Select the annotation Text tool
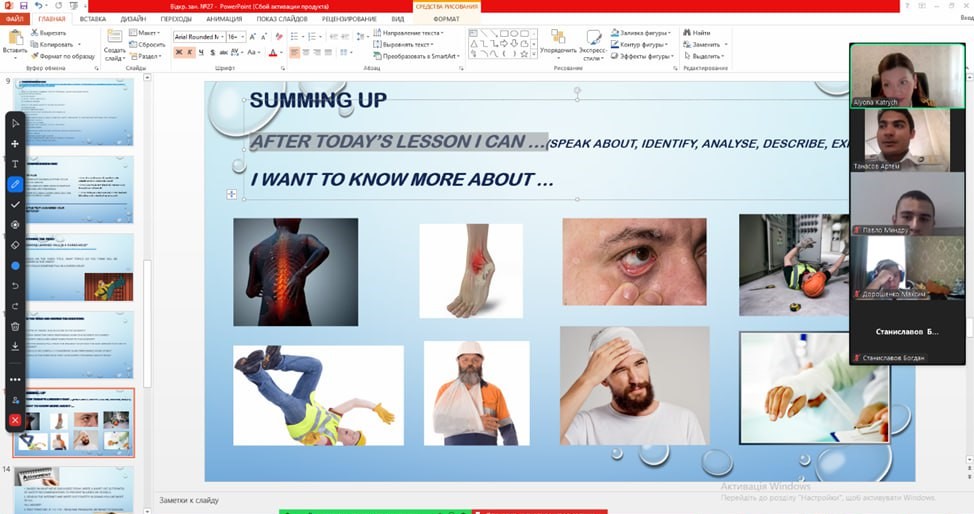Image resolution: width=974 pixels, height=514 pixels. pos(16,164)
